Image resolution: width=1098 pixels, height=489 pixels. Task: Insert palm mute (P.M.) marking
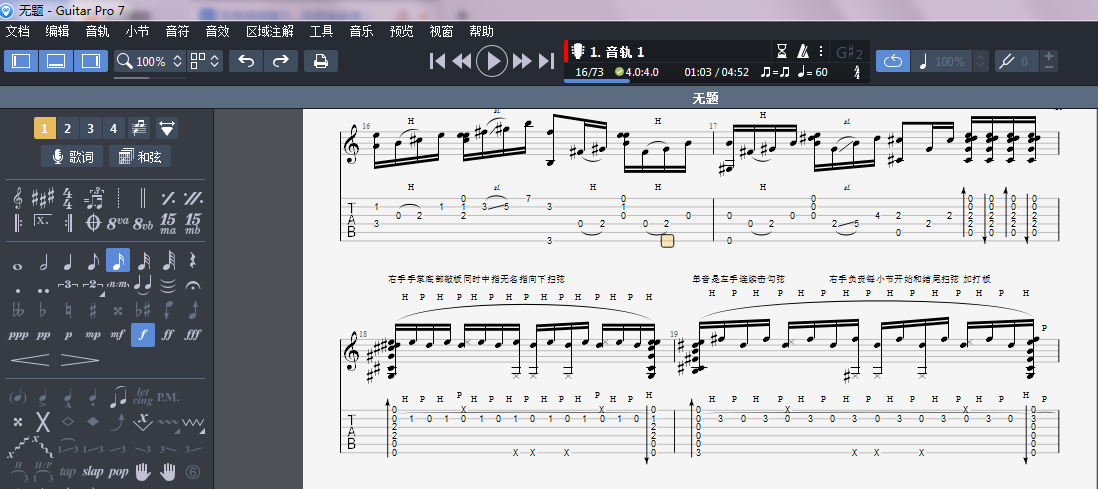(x=168, y=396)
